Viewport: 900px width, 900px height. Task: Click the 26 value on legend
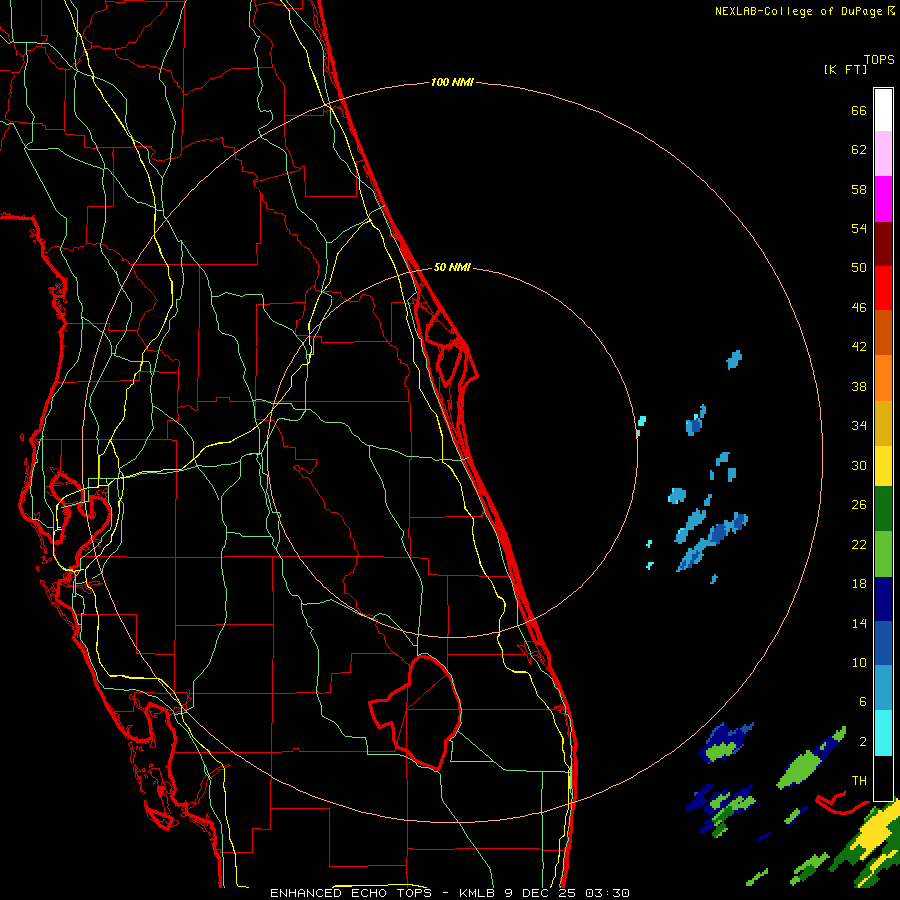(859, 505)
